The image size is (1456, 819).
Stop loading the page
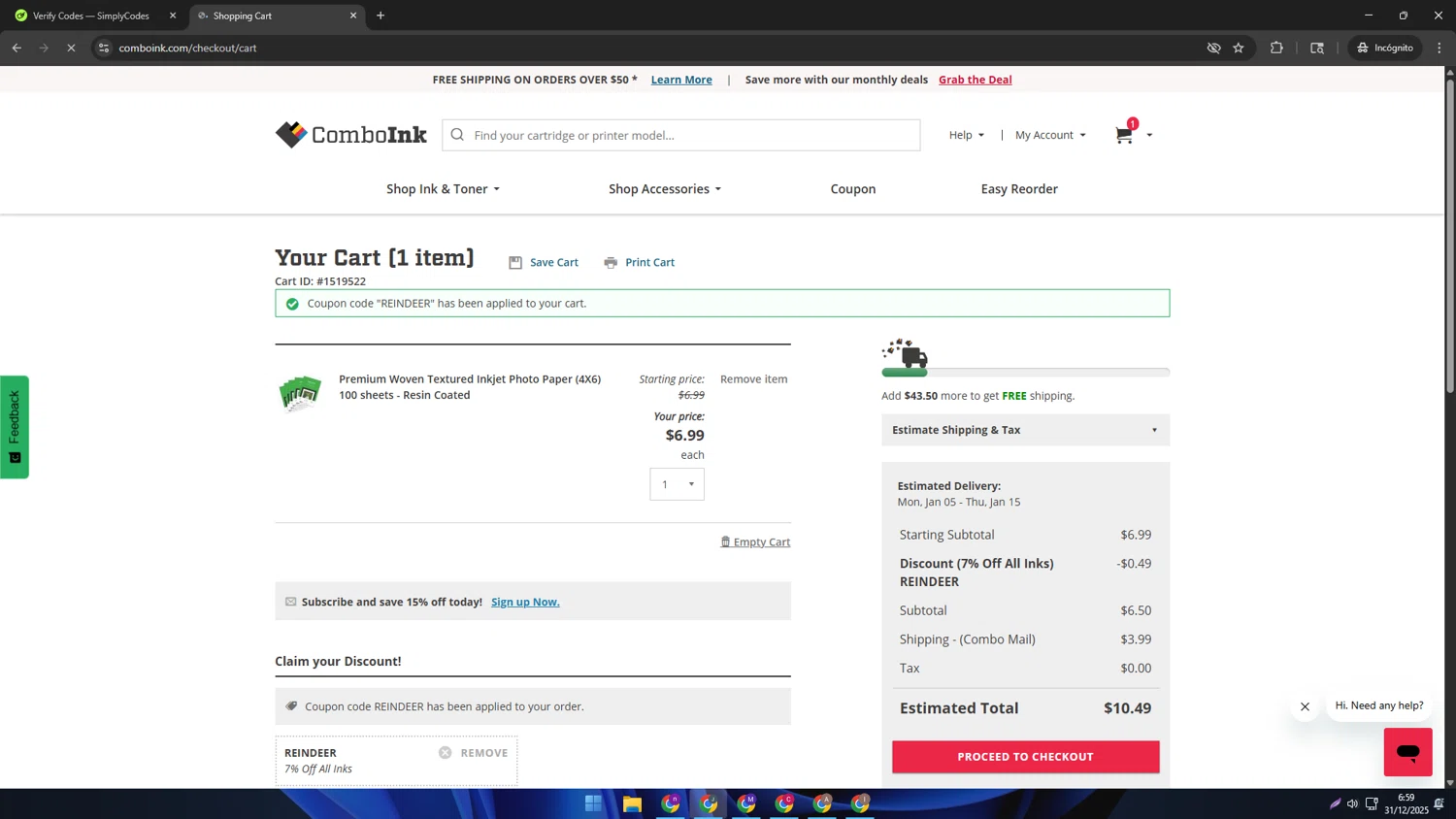point(71,48)
